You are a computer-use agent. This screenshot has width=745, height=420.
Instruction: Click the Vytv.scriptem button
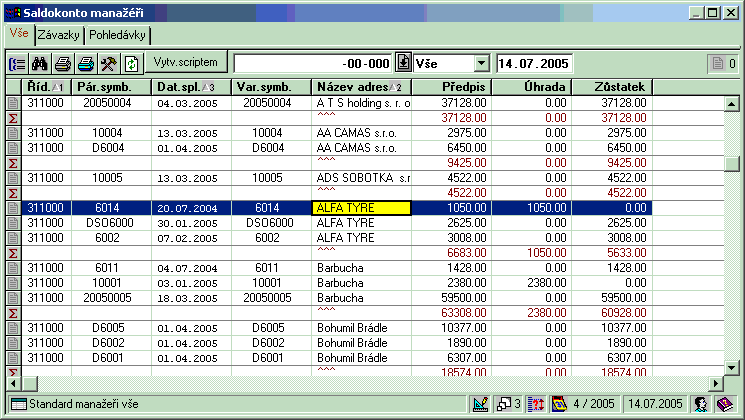tap(186, 62)
